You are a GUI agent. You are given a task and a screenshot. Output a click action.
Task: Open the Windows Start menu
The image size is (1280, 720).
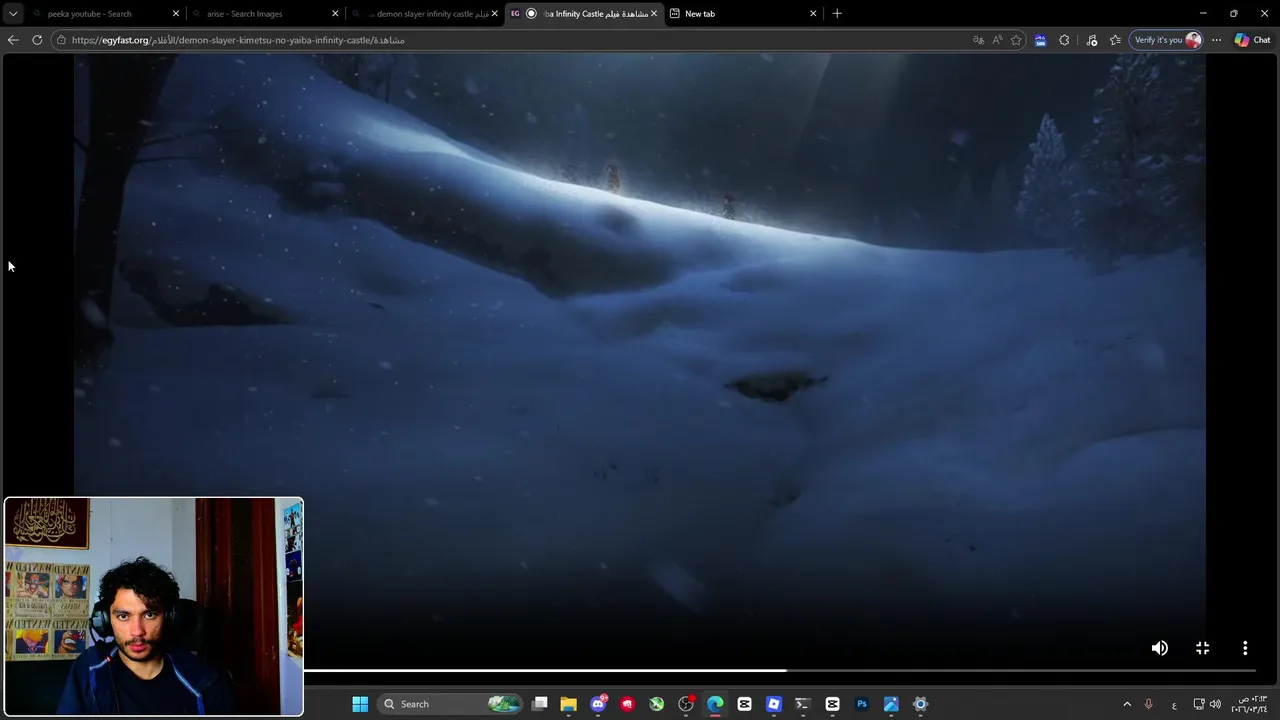pos(360,704)
